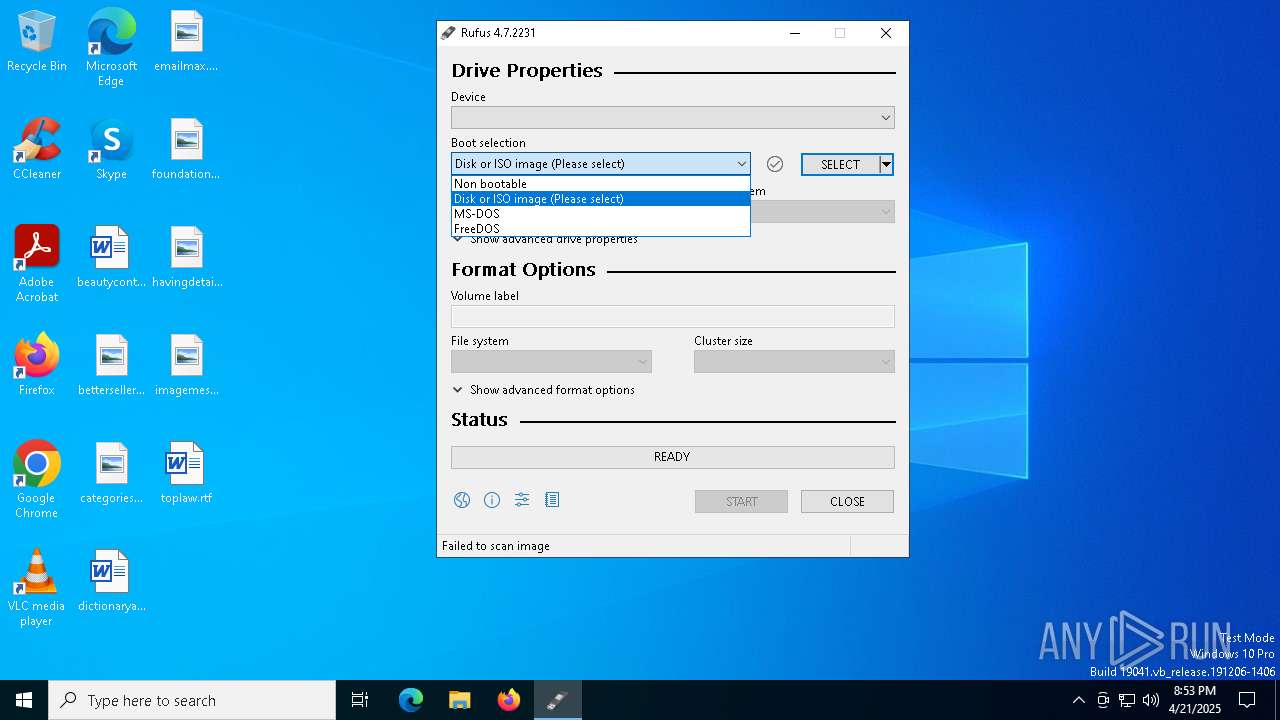Click the Type here to search box
This screenshot has height=720, width=1280.
[192, 700]
